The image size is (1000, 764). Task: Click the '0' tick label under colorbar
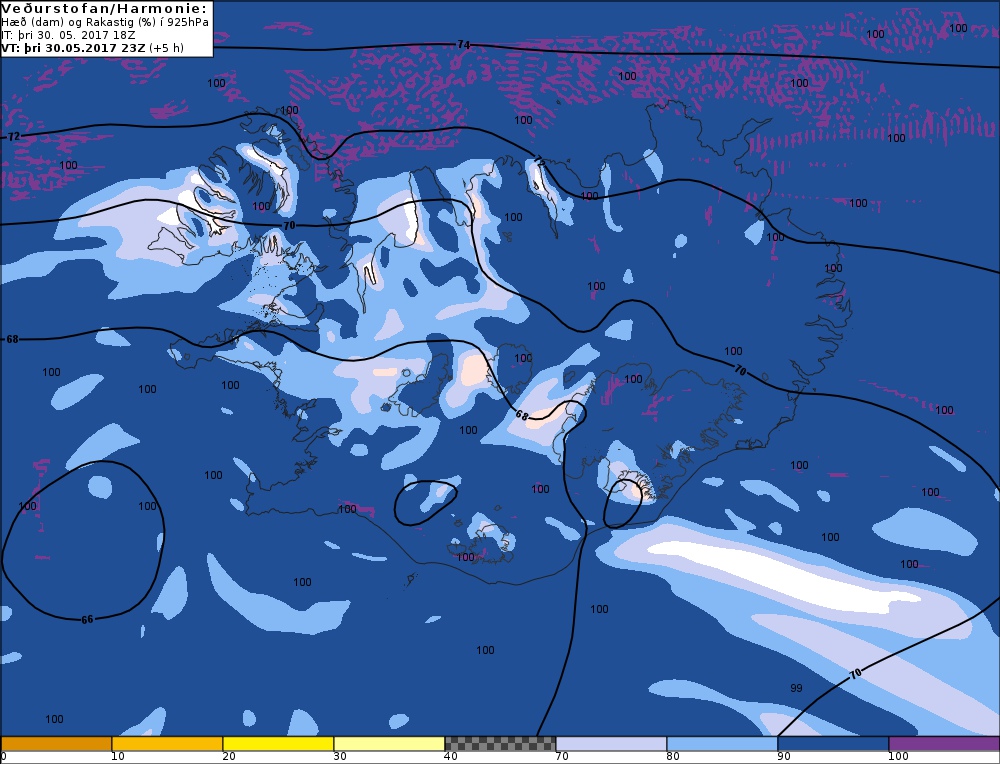click(x=4, y=756)
